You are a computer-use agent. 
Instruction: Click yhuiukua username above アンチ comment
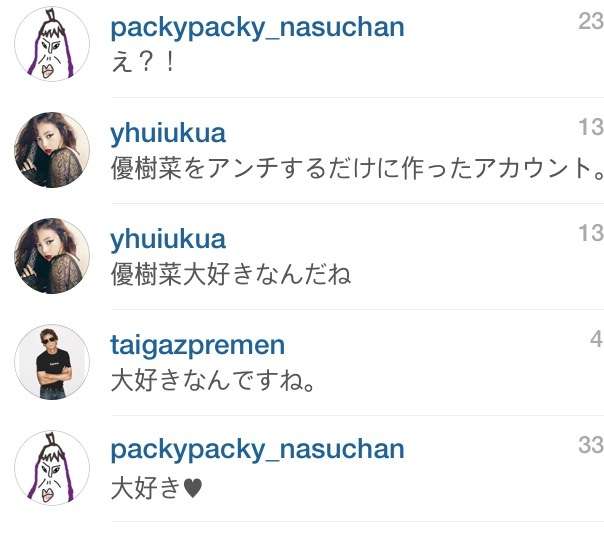point(168,134)
